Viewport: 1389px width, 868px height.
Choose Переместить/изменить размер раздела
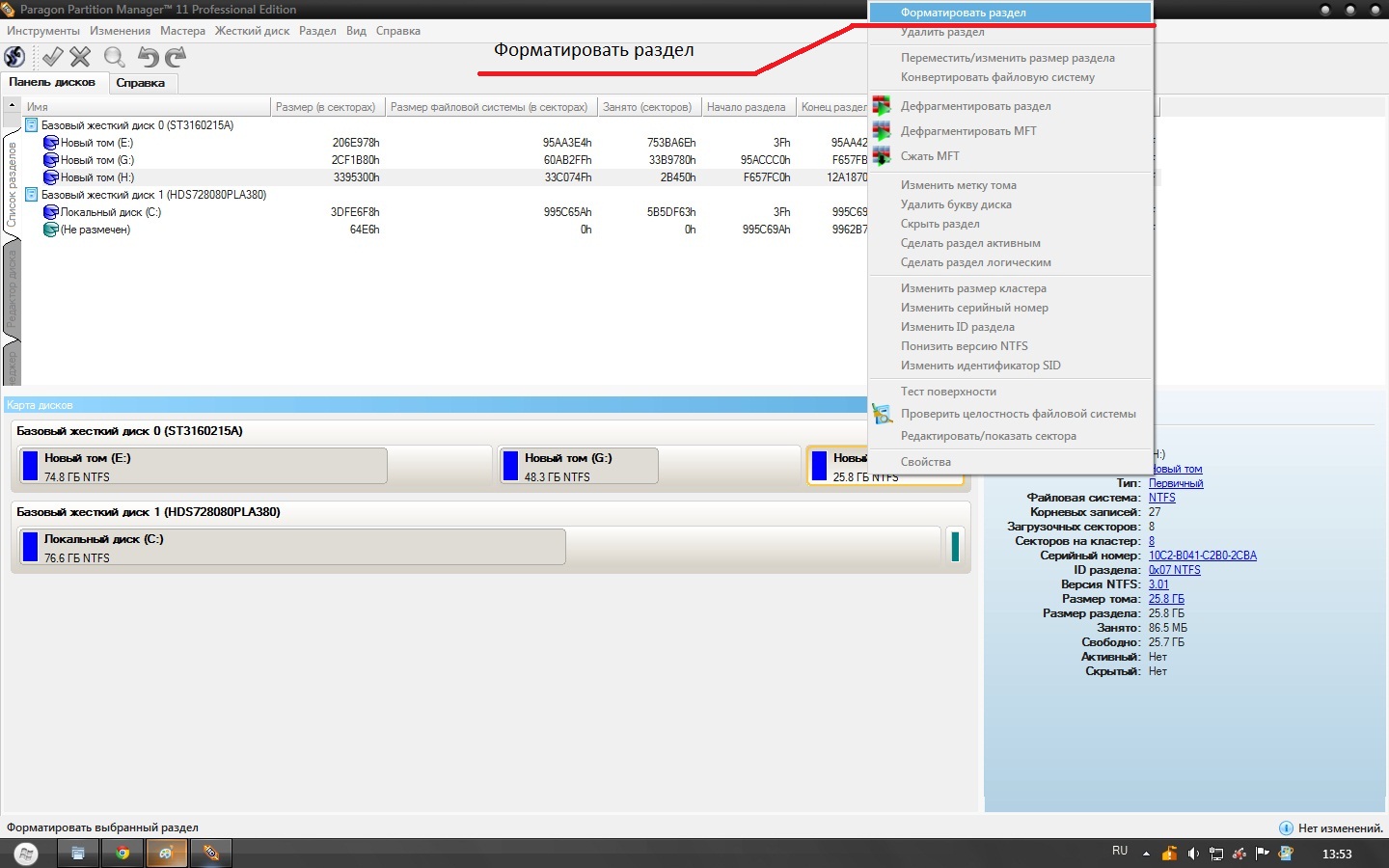coord(1010,58)
